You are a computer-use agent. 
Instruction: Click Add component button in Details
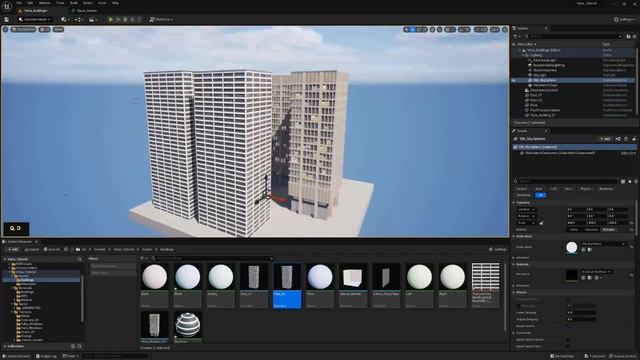[x=605, y=139]
